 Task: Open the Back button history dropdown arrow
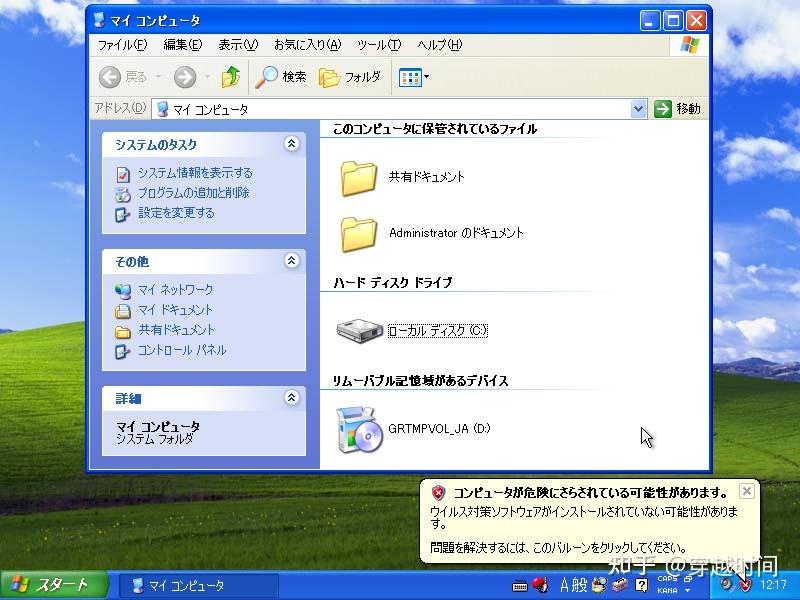159,78
